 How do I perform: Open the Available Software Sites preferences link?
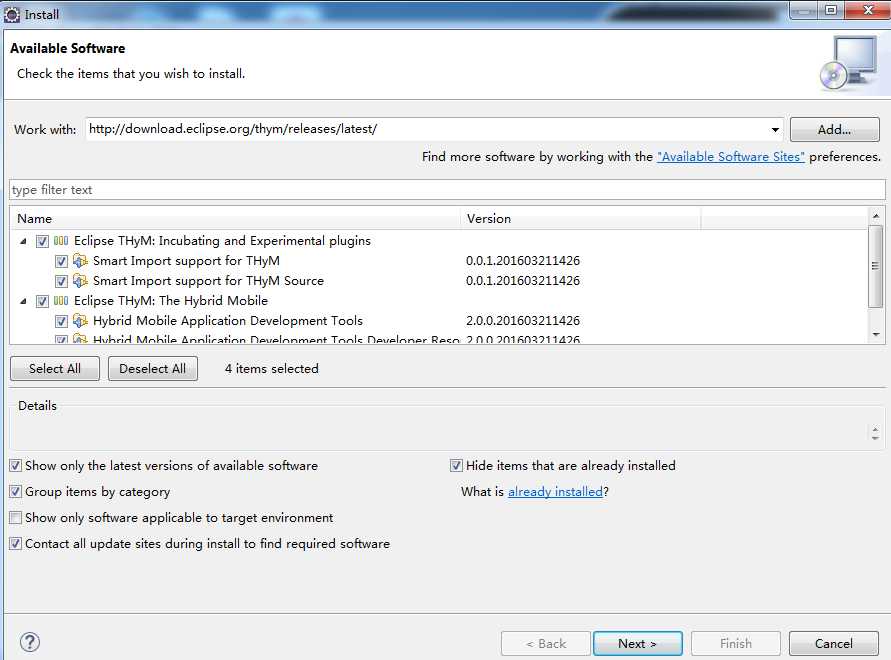[731, 157]
